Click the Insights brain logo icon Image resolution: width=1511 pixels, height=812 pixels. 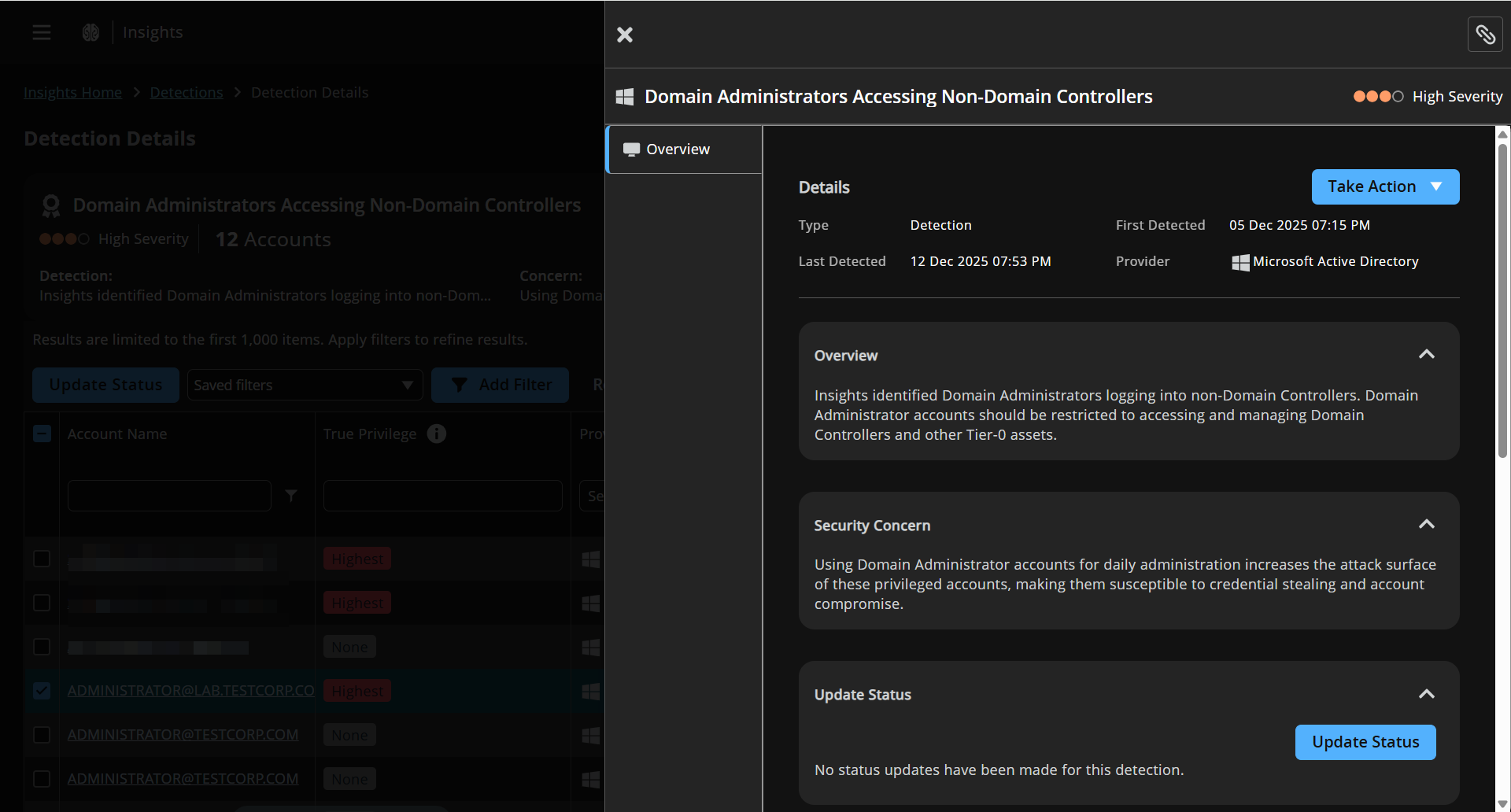91,32
